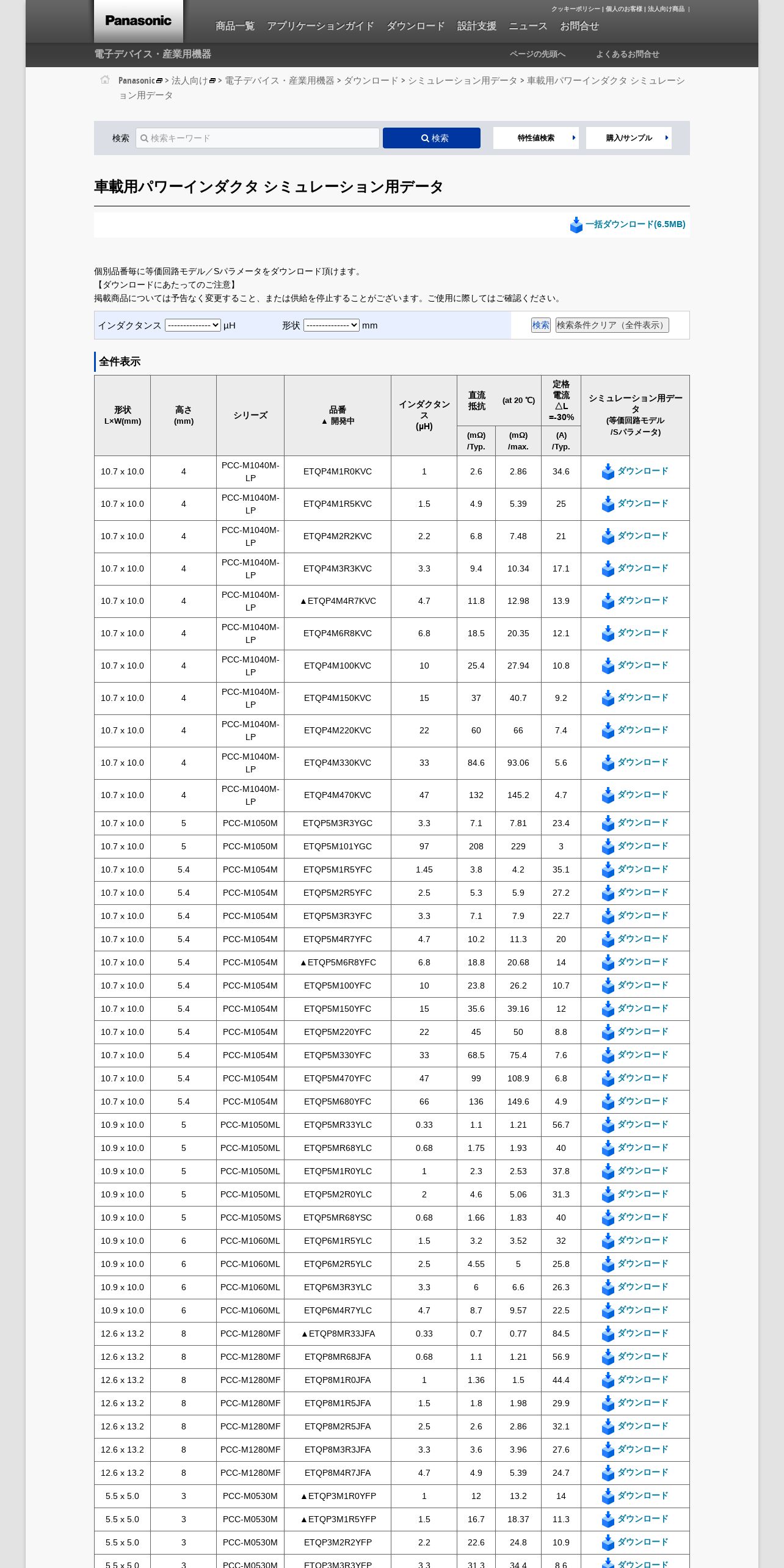The image size is (784, 1568).
Task: Click bulk download icon (6.5MB)
Action: tap(576, 225)
